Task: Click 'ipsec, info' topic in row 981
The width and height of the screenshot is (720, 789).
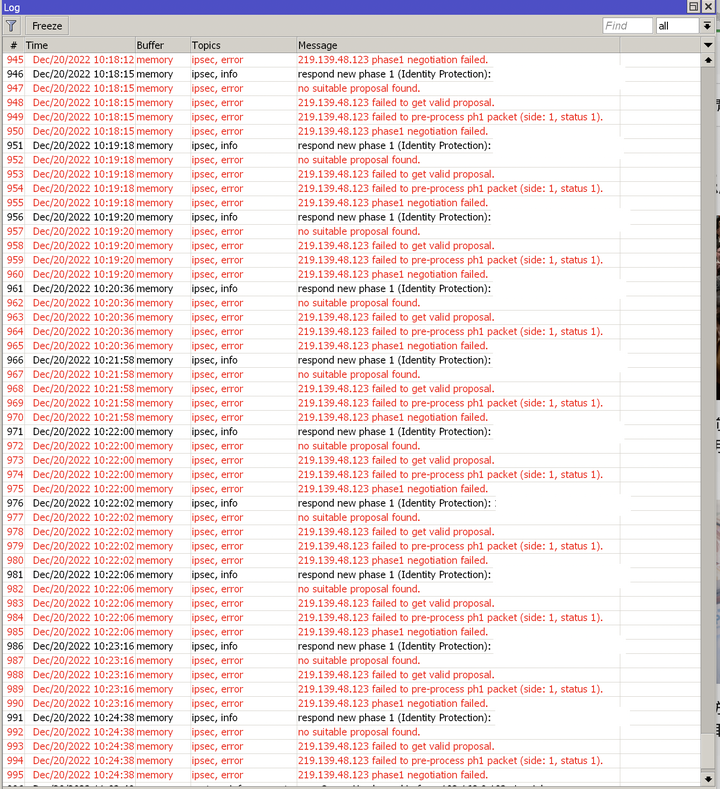Action: tap(214, 575)
